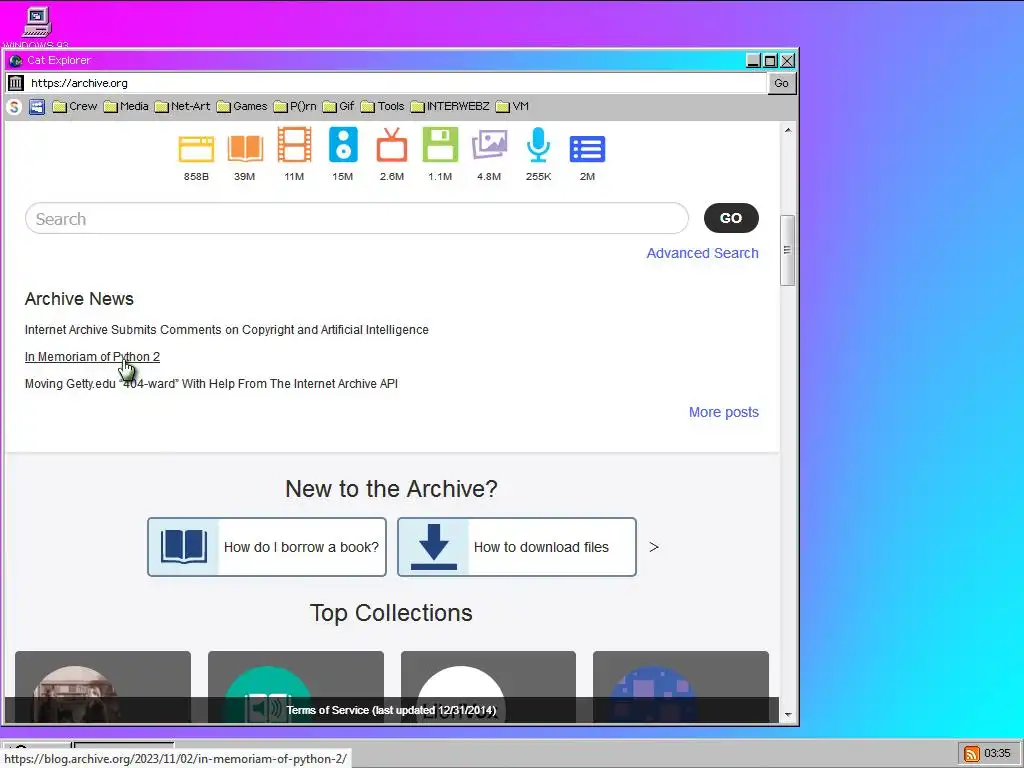This screenshot has width=1024, height=768.
Task: Maximize the Cat Explorer window
Action: pyautogui.click(x=771, y=61)
